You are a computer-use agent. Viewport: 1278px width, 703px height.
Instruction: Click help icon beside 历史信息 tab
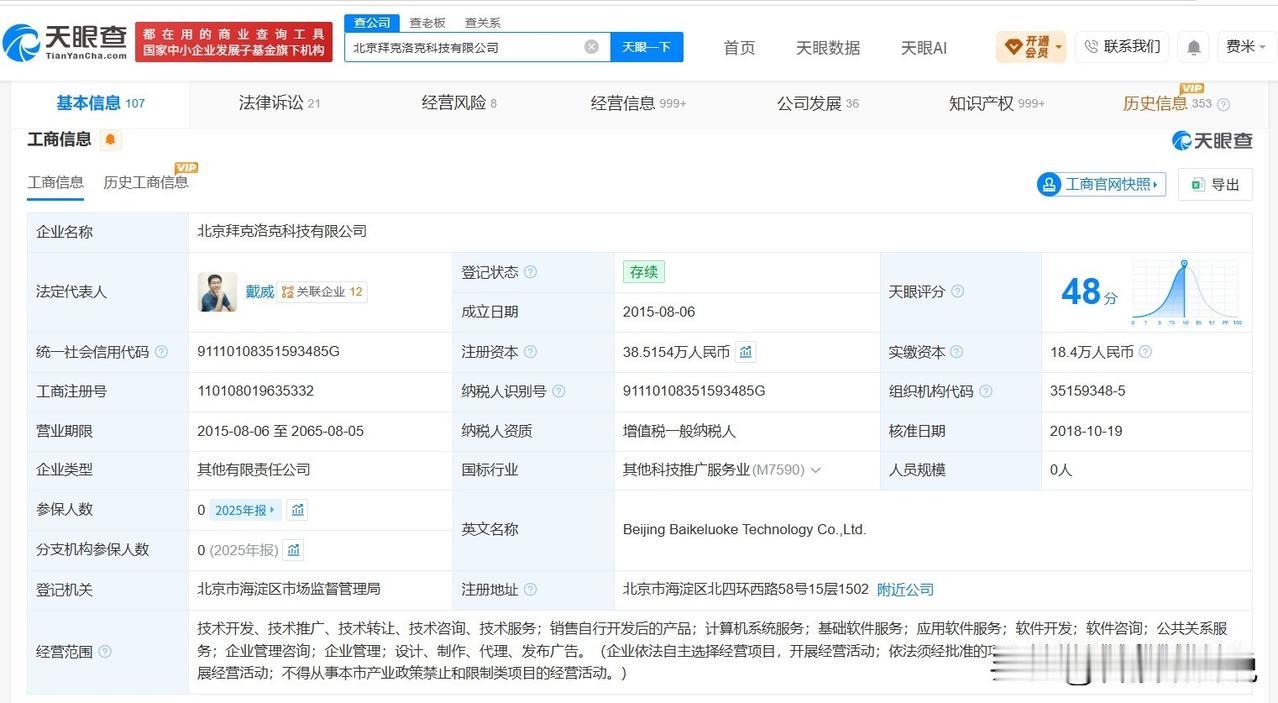coord(1223,104)
